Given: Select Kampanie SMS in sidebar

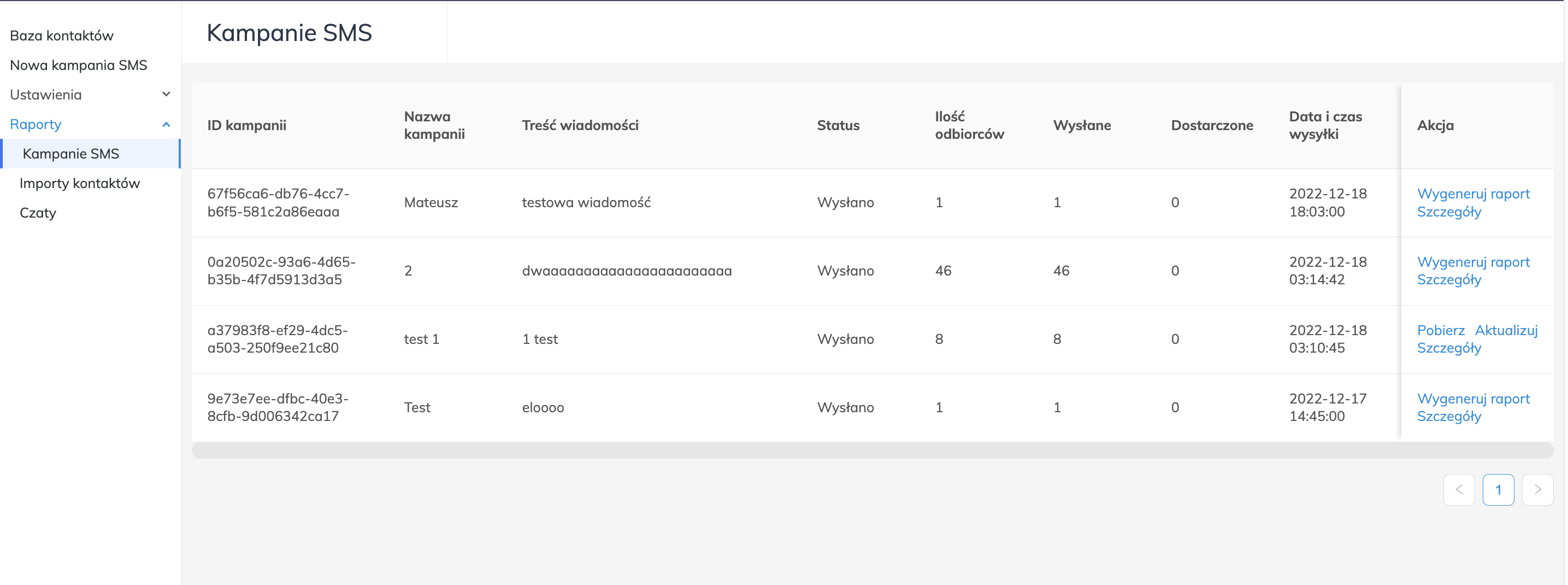Looking at the screenshot, I should click(x=70, y=154).
